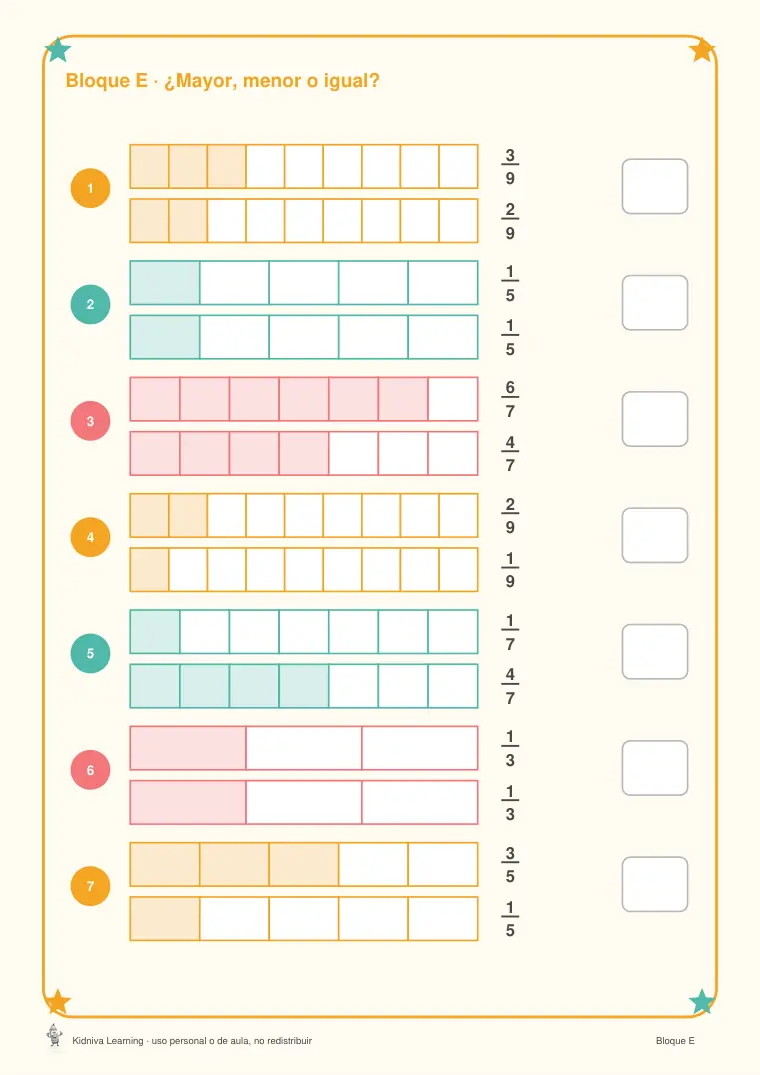Viewport: 760px width, 1075px height.
Task: Click the pink number 3 circle badge
Action: tap(90, 421)
